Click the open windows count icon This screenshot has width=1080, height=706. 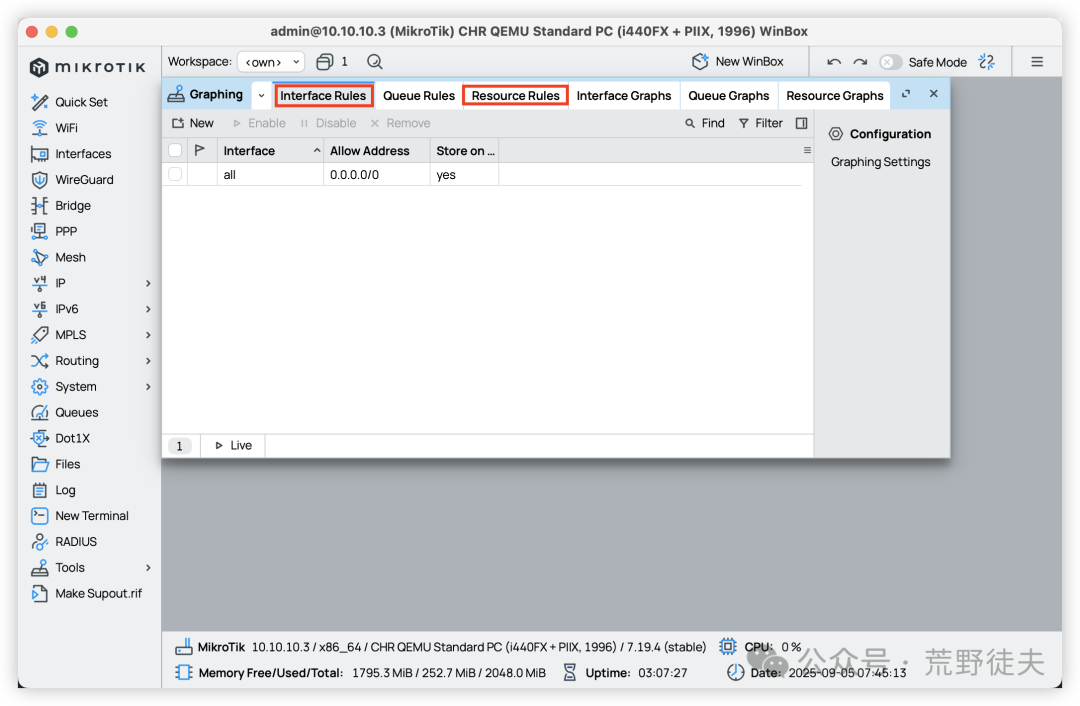(x=324, y=62)
